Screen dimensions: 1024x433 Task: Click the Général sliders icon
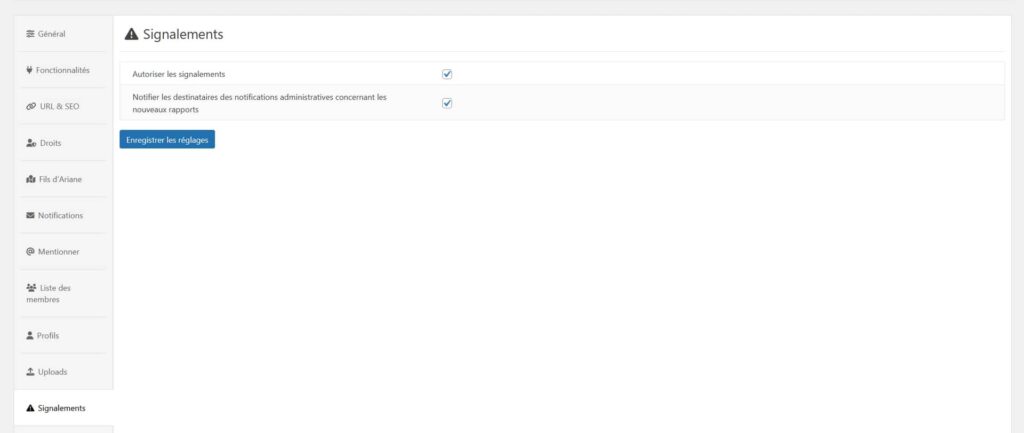pos(30,34)
